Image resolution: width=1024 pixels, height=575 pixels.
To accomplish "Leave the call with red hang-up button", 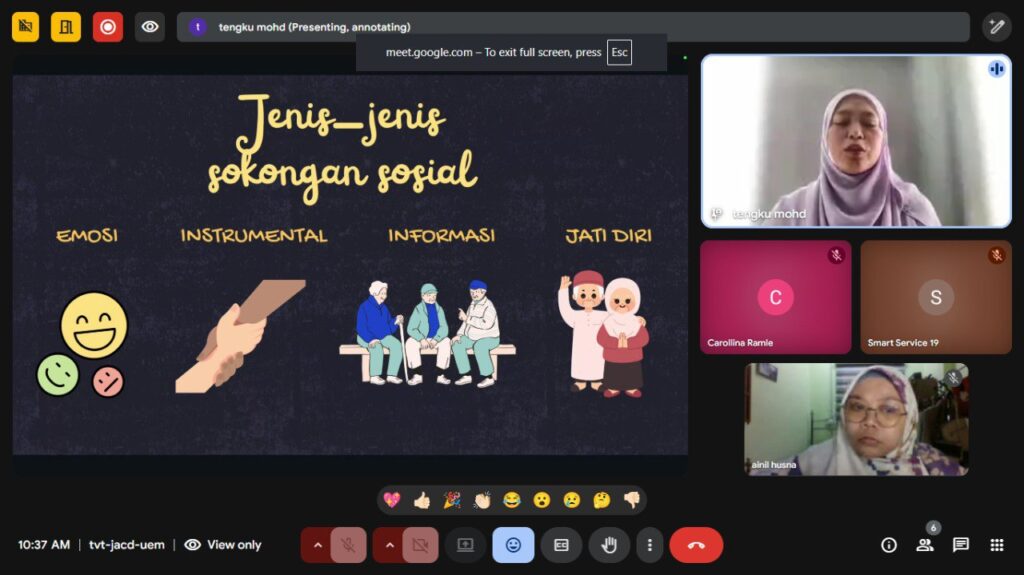I will pyautogui.click(x=696, y=545).
